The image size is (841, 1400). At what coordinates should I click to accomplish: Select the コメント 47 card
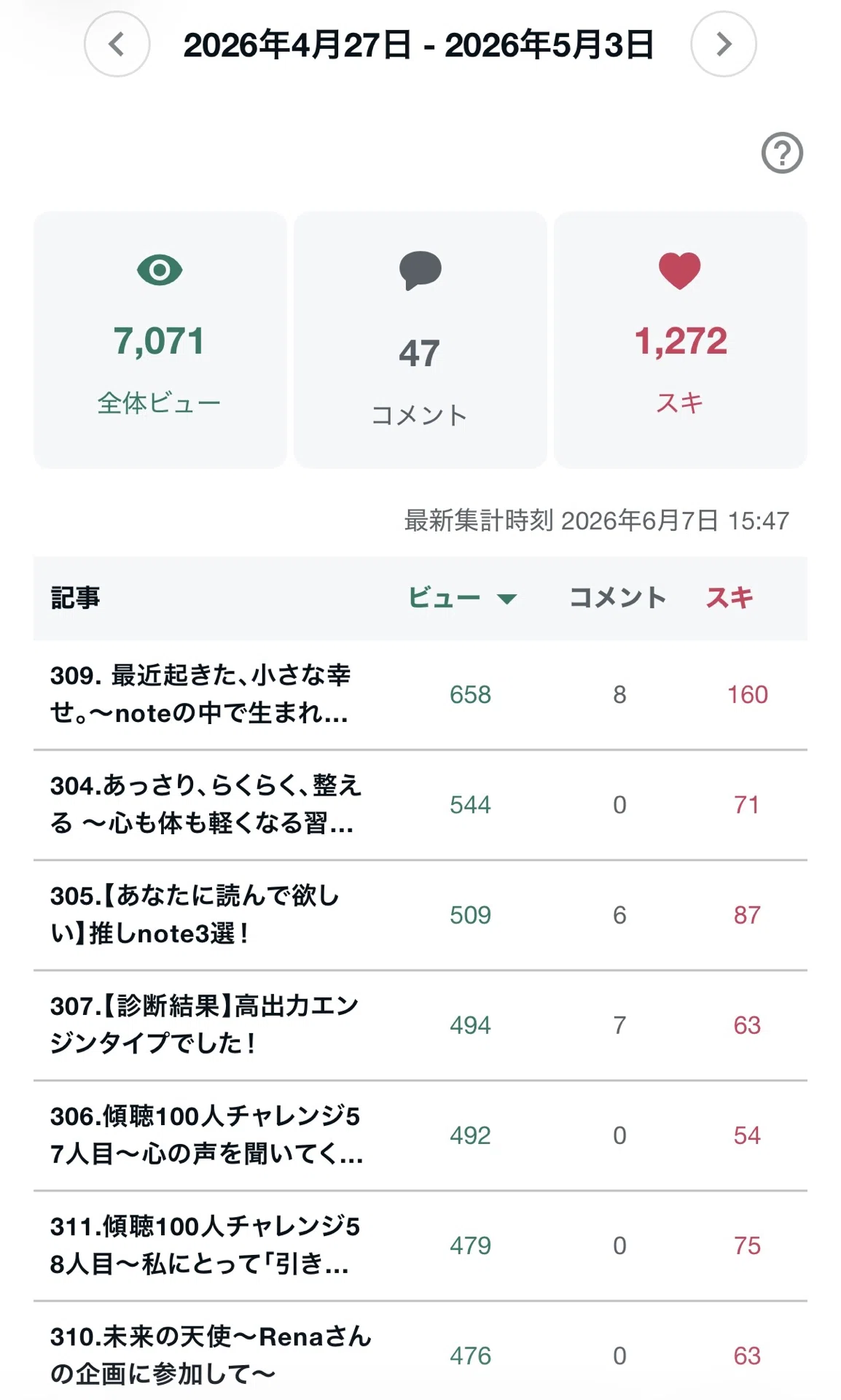(420, 340)
